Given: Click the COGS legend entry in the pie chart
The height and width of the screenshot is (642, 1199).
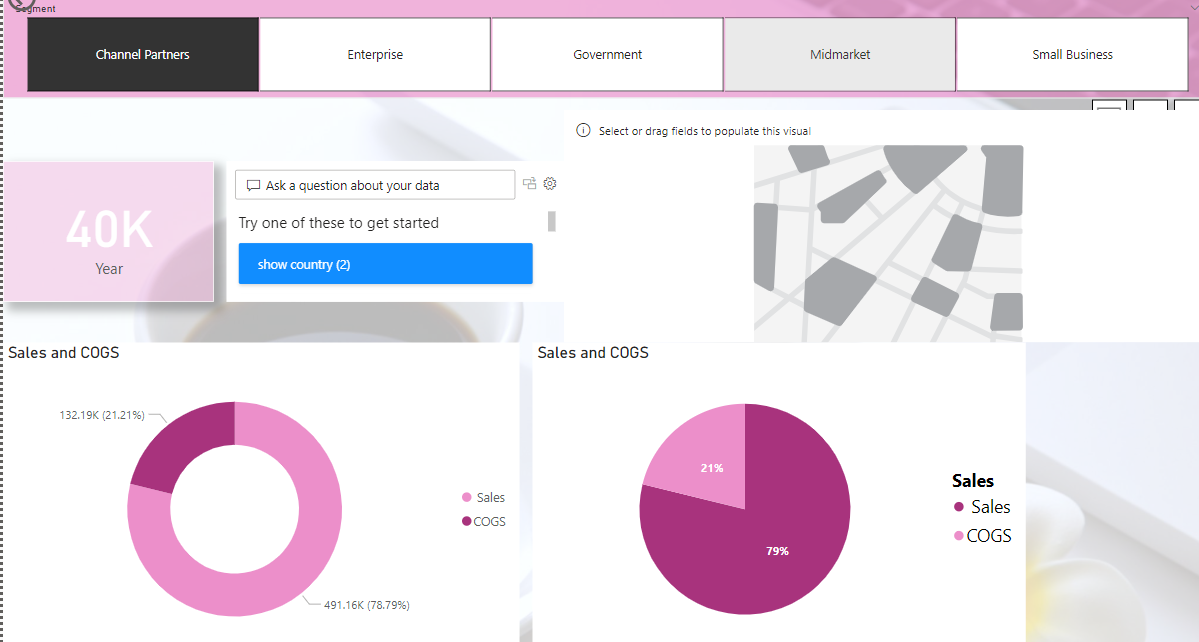Looking at the screenshot, I should coord(983,536).
